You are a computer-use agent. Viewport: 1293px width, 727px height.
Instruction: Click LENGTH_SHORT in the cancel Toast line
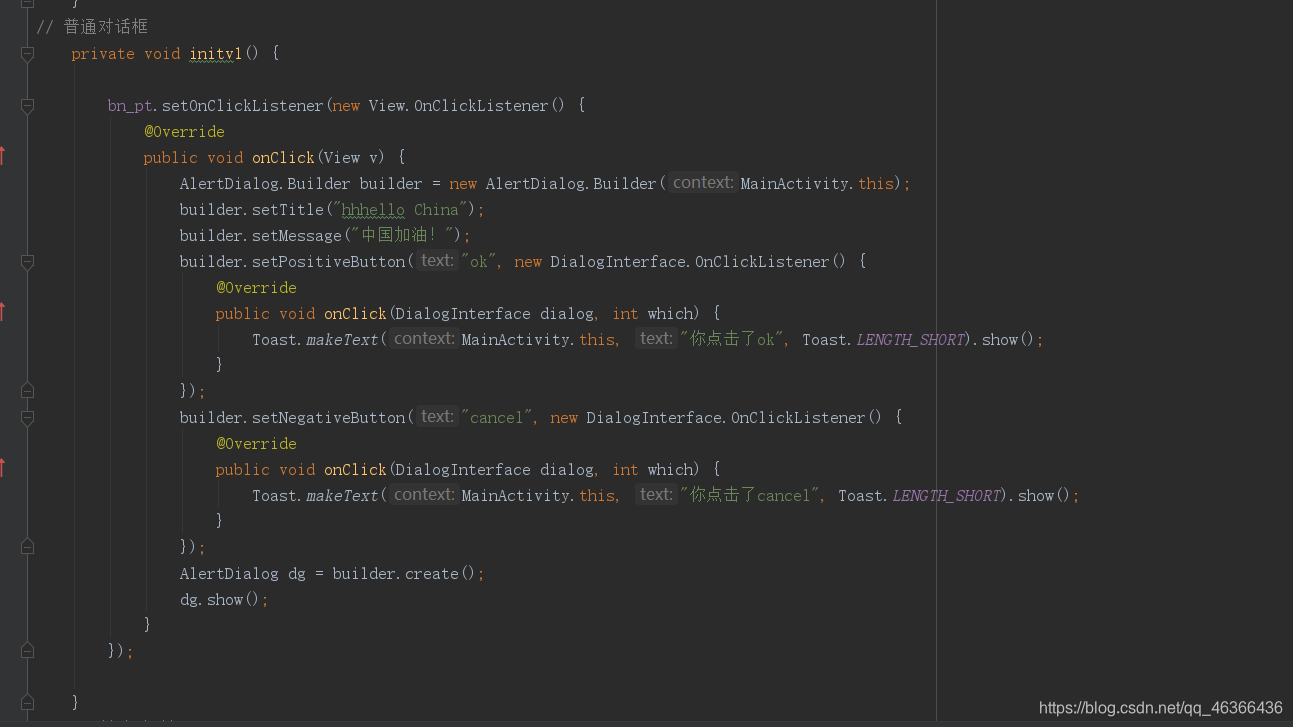[947, 496]
